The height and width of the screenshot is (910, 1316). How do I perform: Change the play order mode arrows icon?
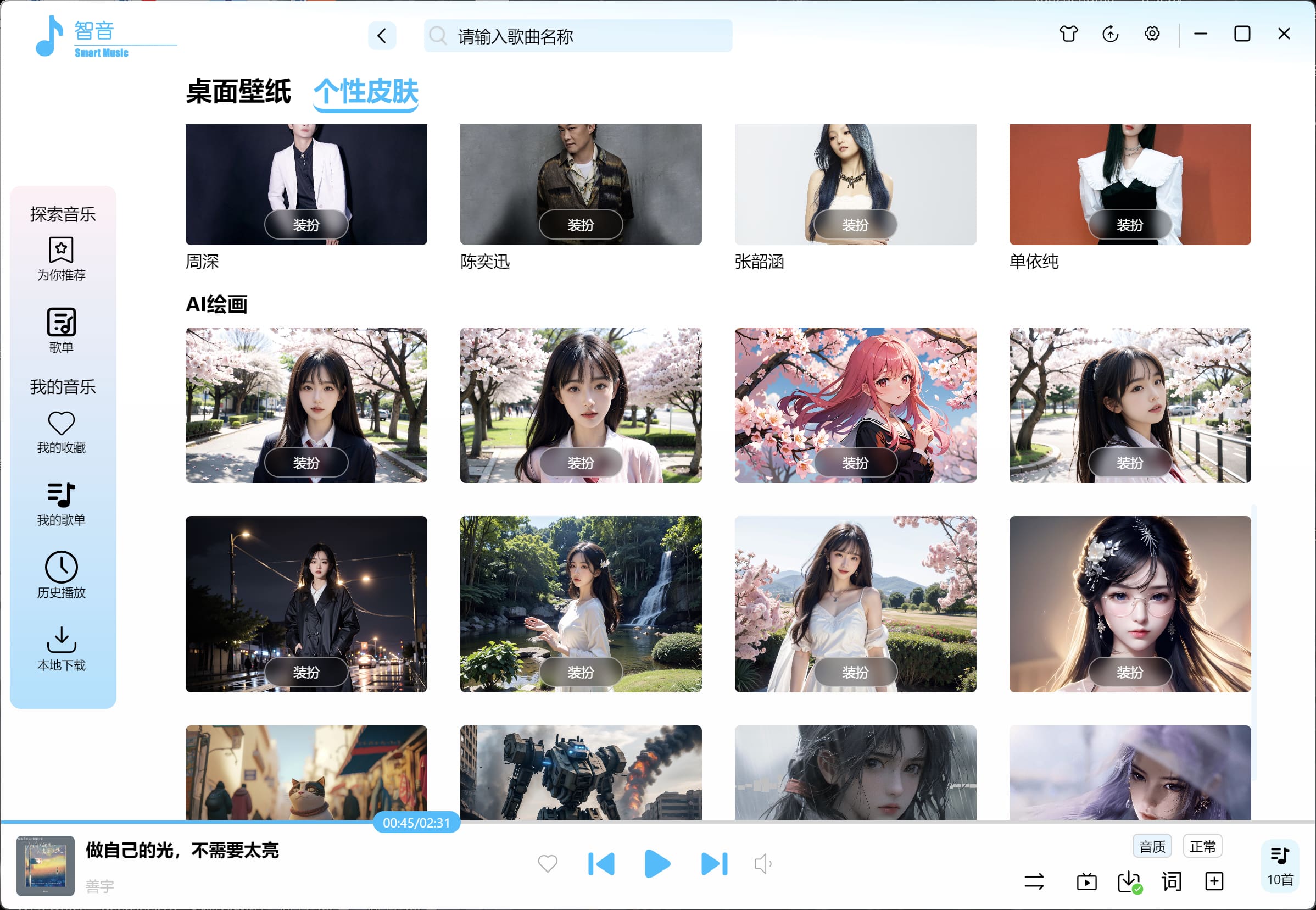pos(1034,881)
